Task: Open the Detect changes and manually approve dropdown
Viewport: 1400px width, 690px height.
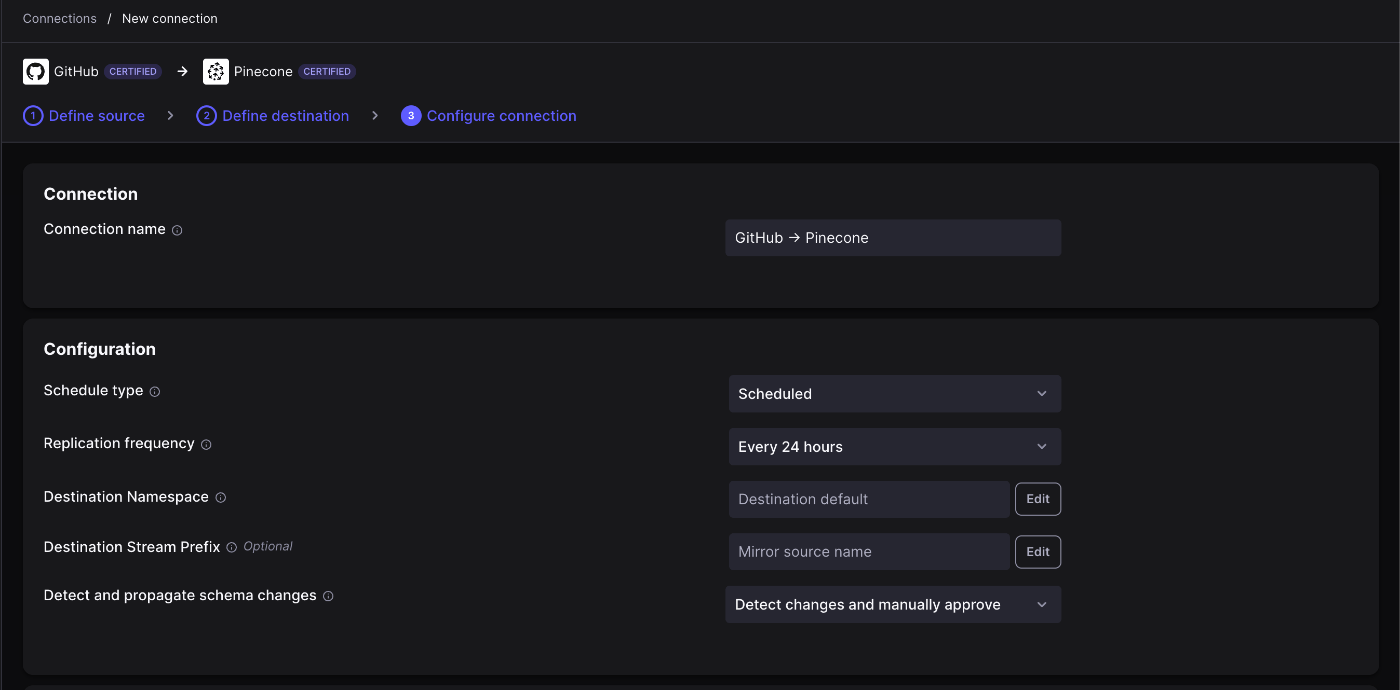Action: (892, 605)
